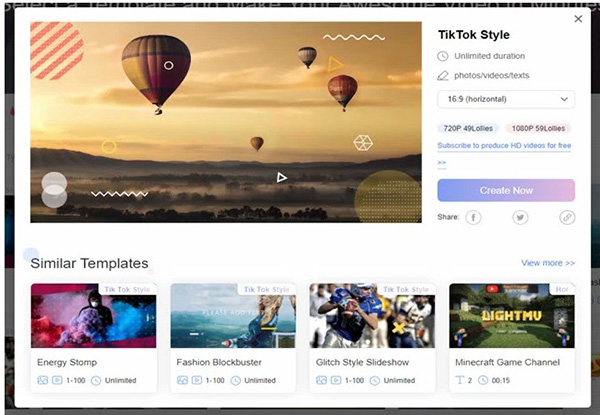Screen dimensions: 600x415
Task: Click the Energy Stomp title text
Action: point(67,362)
